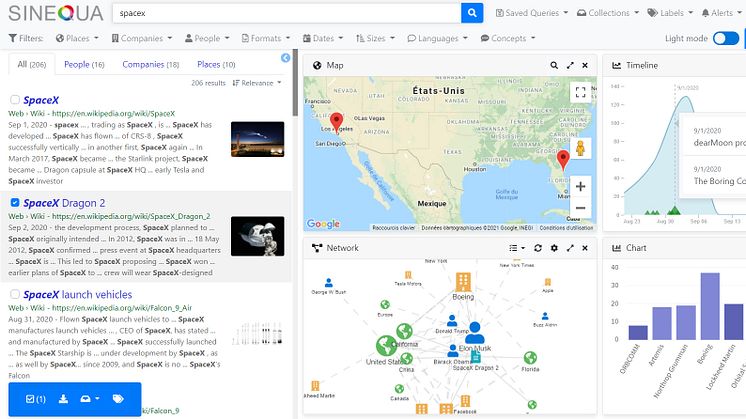The height and width of the screenshot is (419, 746).
Task: Search within the Map panel
Action: [554, 65]
